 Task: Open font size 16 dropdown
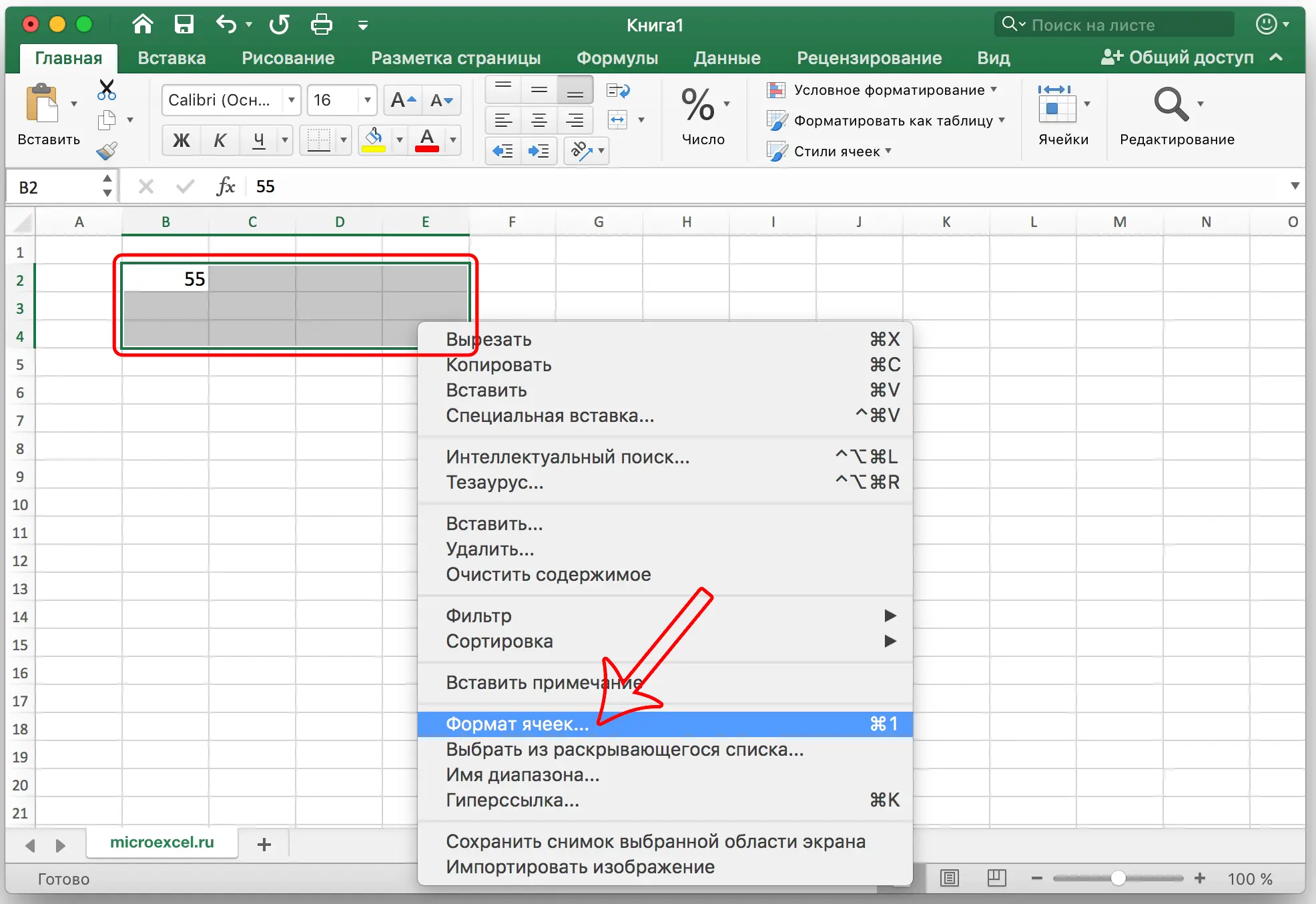[x=367, y=100]
